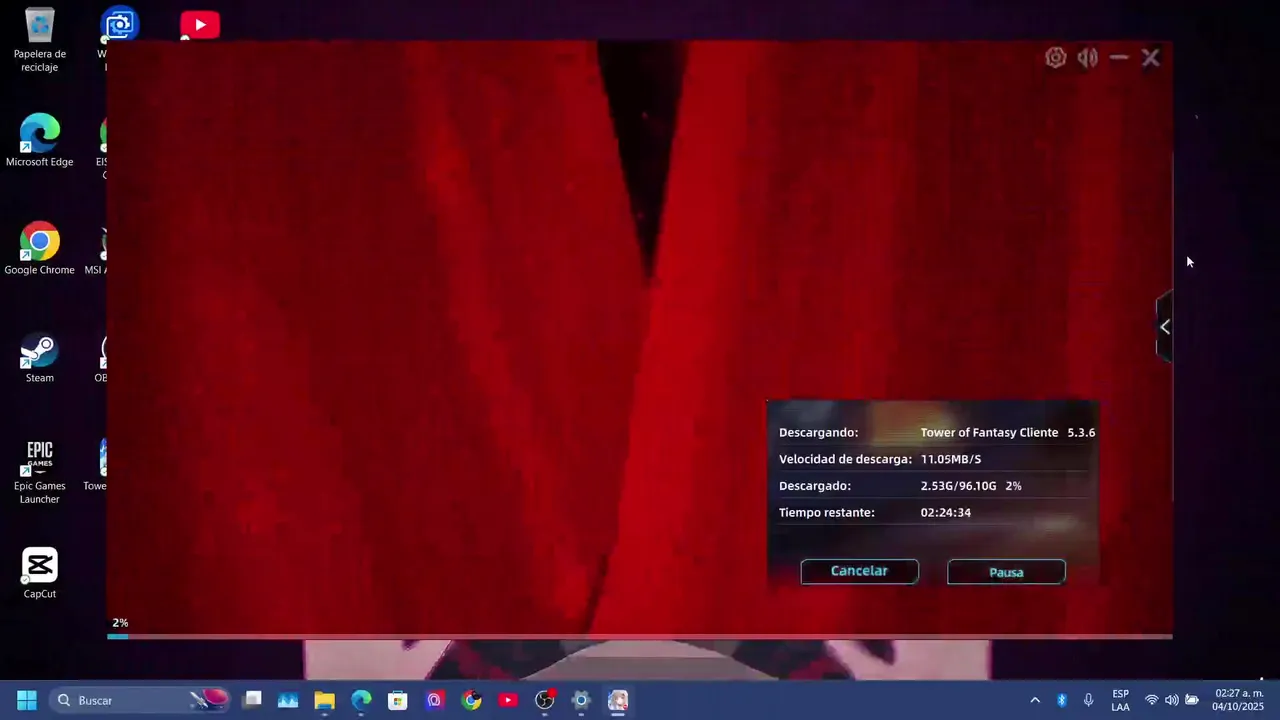Minimize the Tower of Fantasy launcher
Screen dimensions: 1280x720
point(1119,58)
